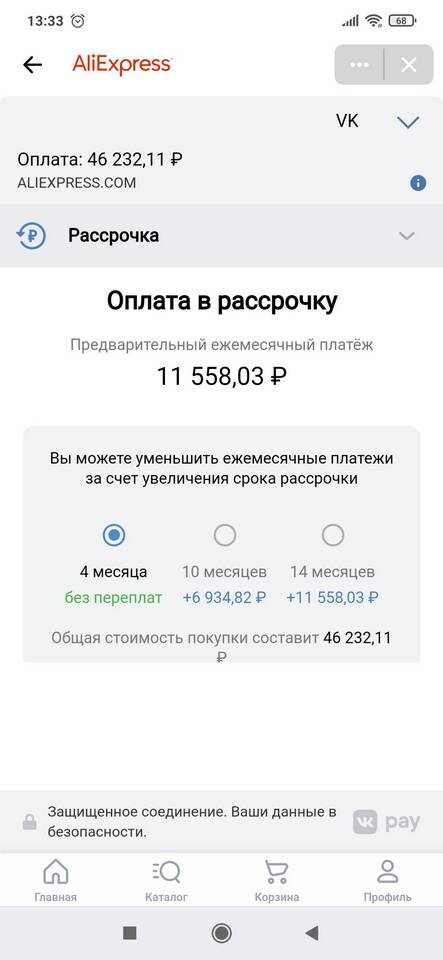Tap the secure connection padlock icon

29,823
